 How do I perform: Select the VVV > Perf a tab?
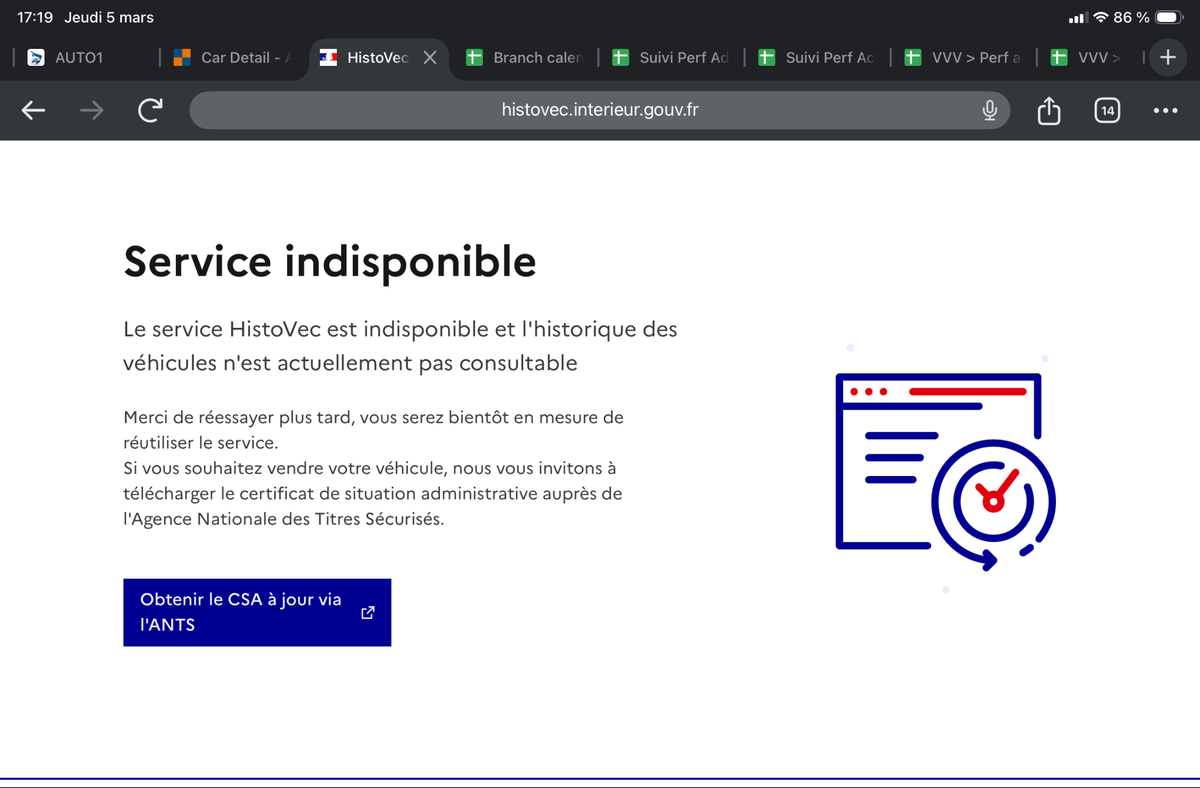coord(964,58)
